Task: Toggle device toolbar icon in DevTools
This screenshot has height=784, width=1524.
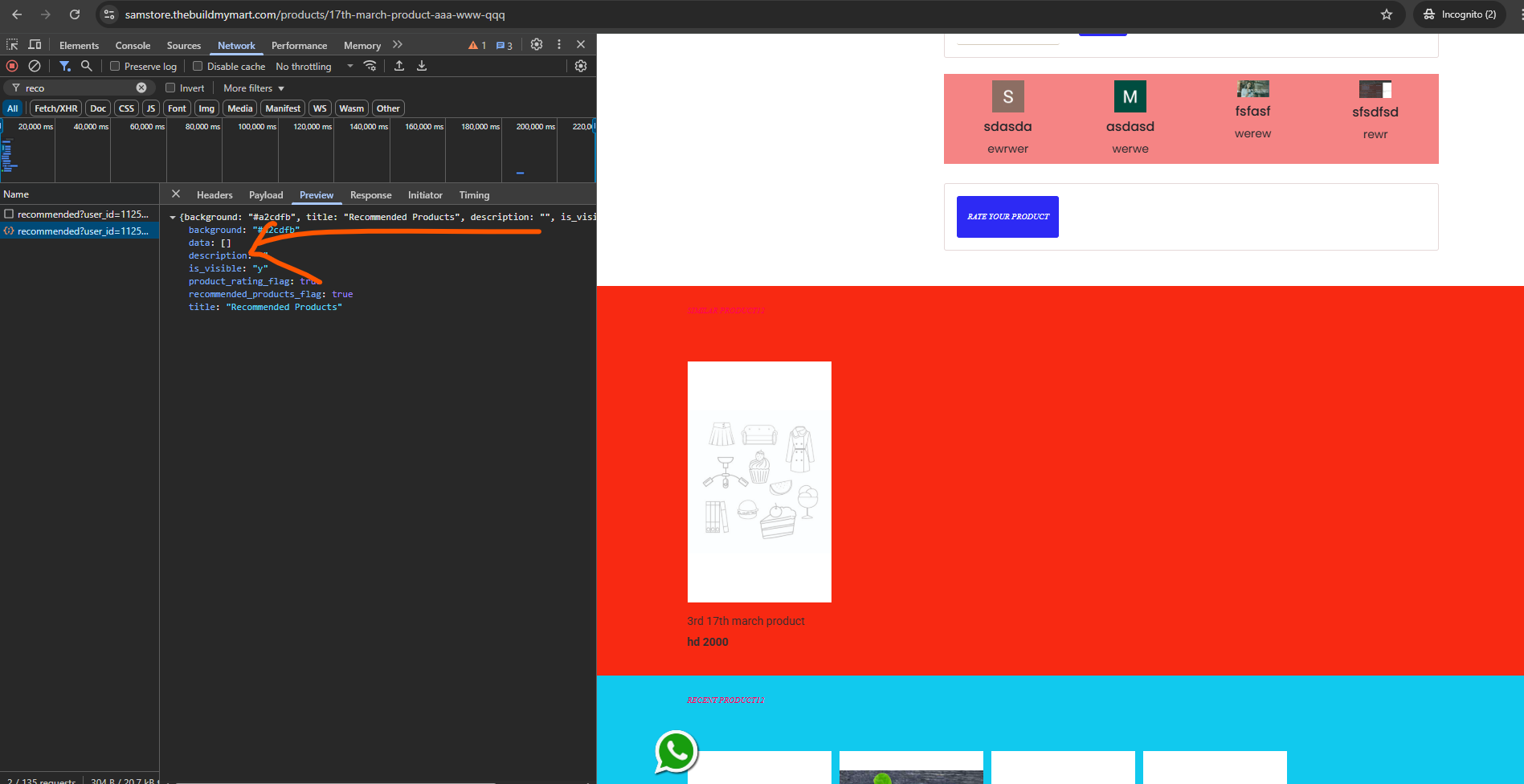Action: (x=35, y=45)
